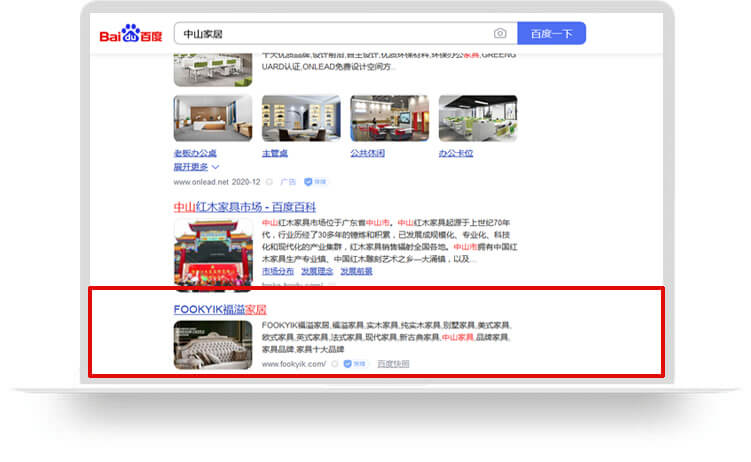Click the FOOKYIK description starting FOOKYIK福溢家居

[387, 337]
